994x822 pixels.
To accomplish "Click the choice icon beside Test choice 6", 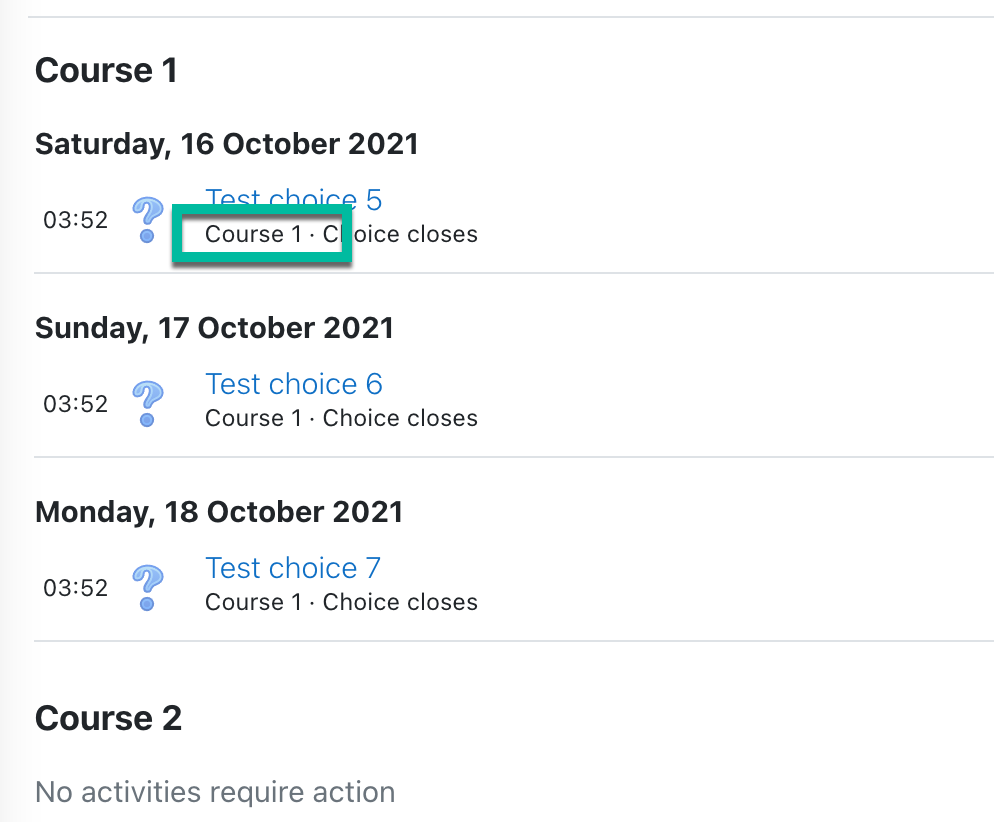I will click(148, 404).
